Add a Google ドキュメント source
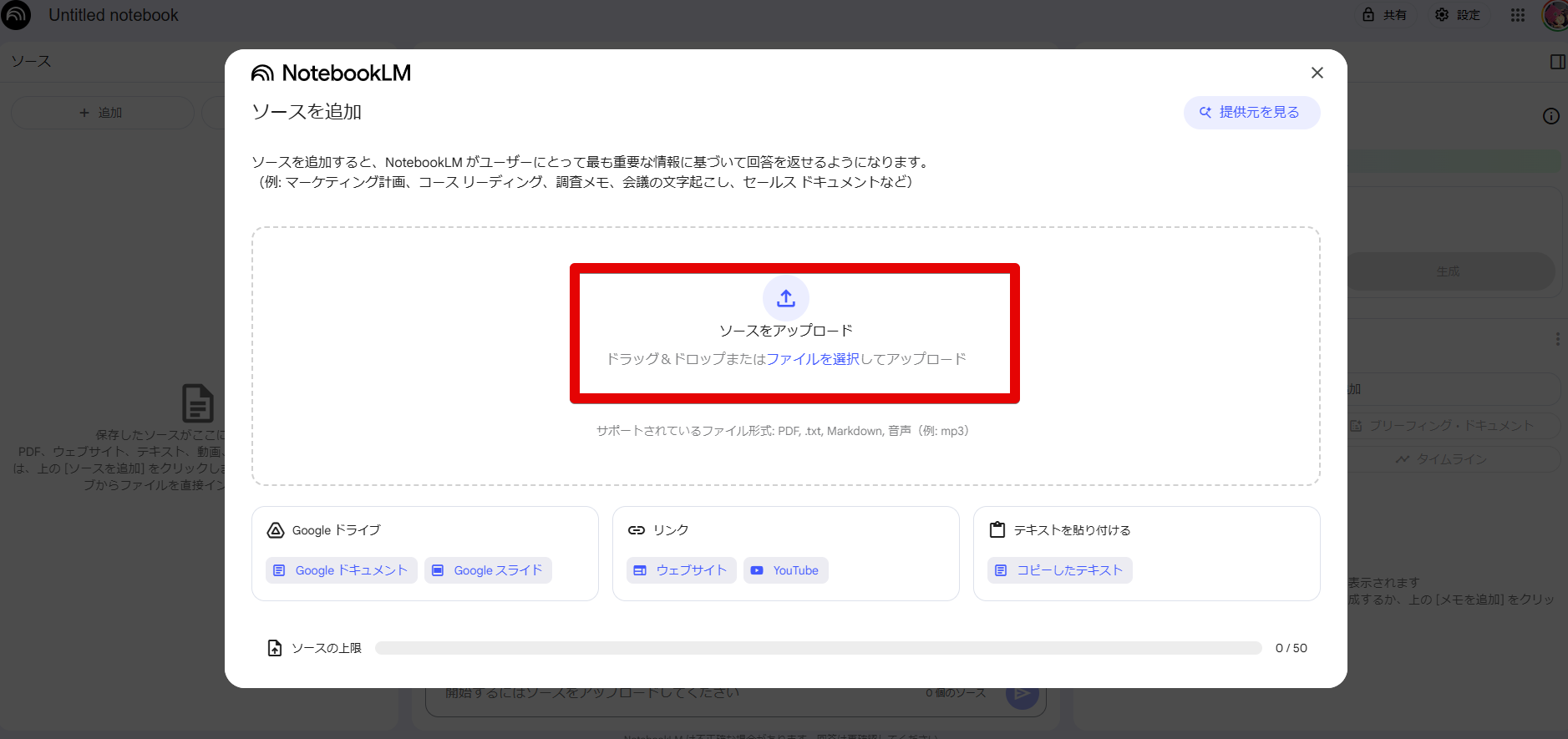Screen dimensions: 1568x739 point(342,570)
